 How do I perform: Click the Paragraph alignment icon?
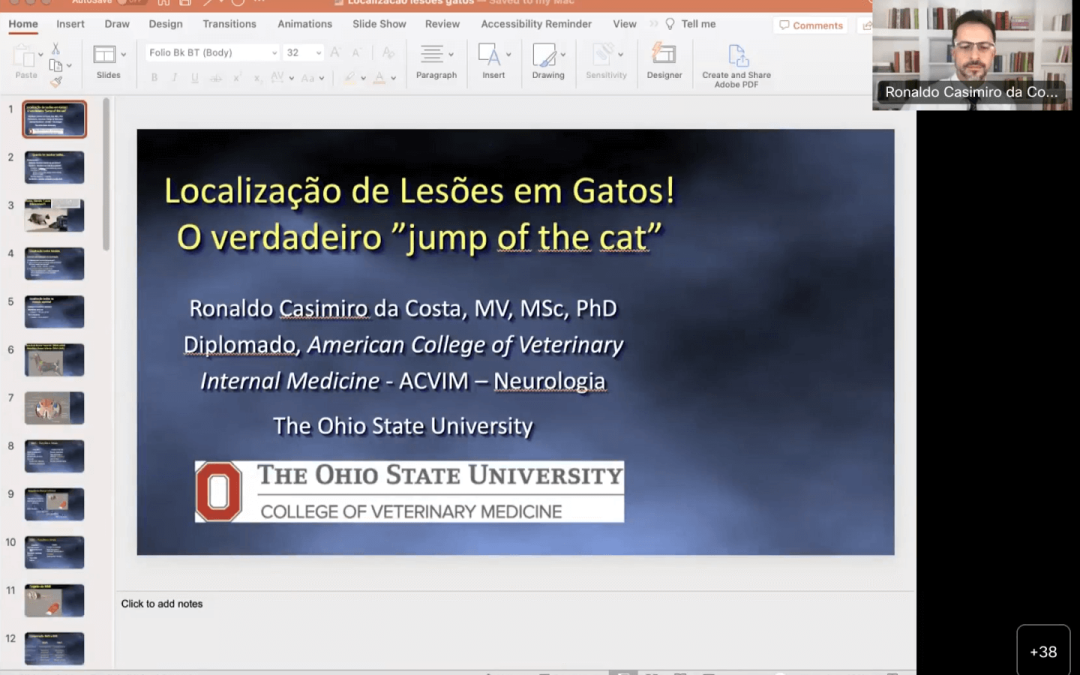(432, 54)
